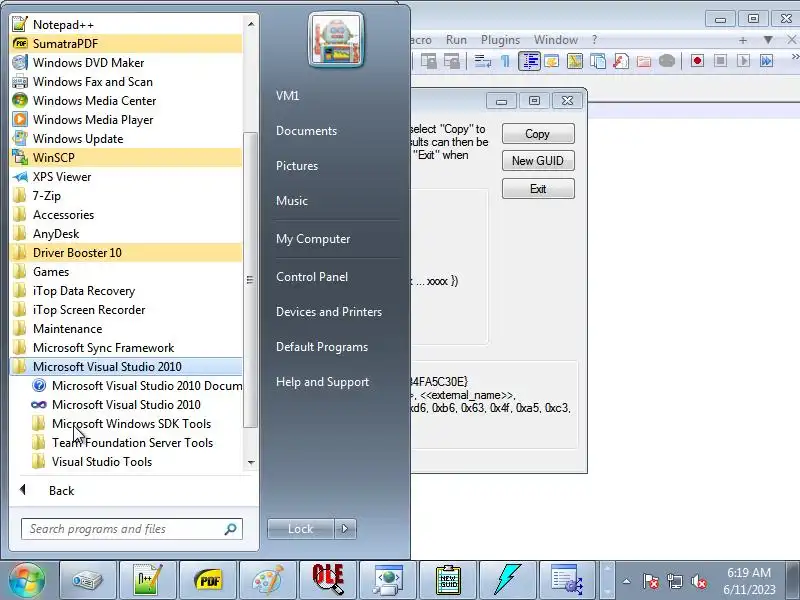This screenshot has height=600, width=800.
Task: Collapse the Microsoft Visual Studio 2010 folder
Action: point(126,366)
